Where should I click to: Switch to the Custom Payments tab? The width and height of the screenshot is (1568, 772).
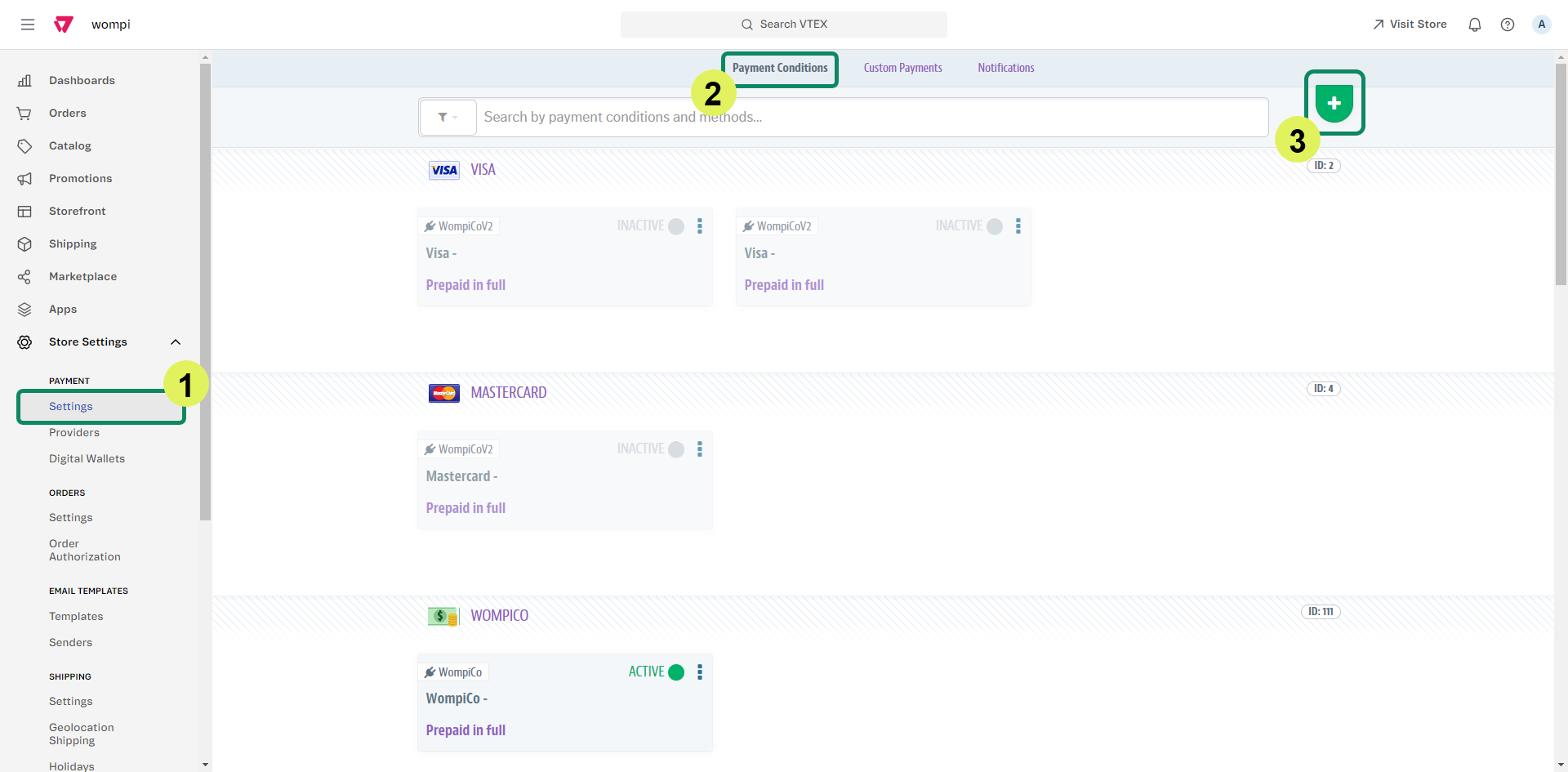pos(902,68)
